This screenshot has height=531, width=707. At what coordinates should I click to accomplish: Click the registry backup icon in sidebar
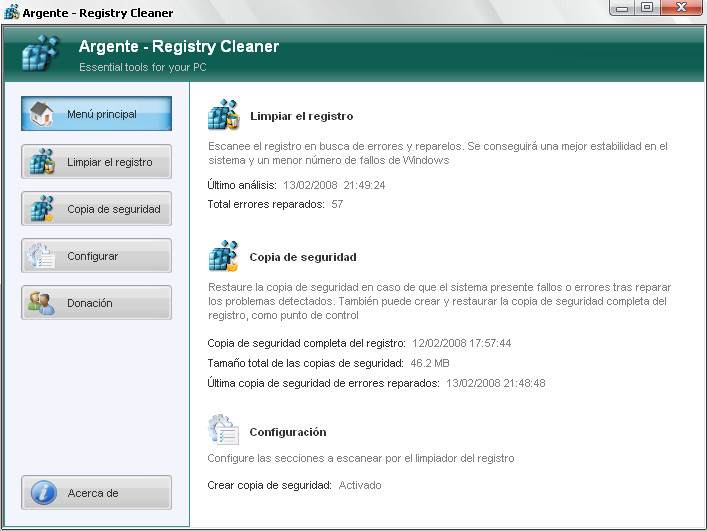[x=42, y=208]
